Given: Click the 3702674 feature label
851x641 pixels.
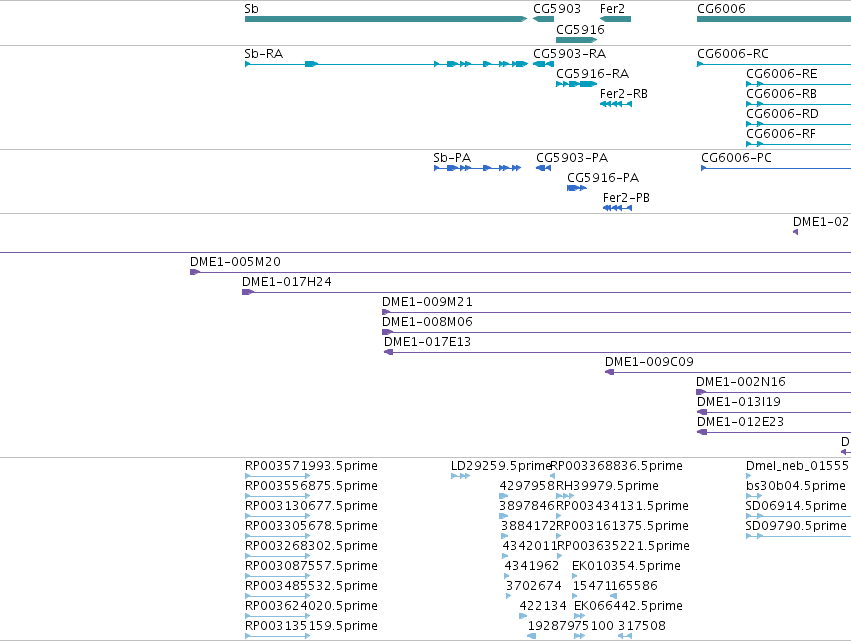Looking at the screenshot, I should 534,586.
